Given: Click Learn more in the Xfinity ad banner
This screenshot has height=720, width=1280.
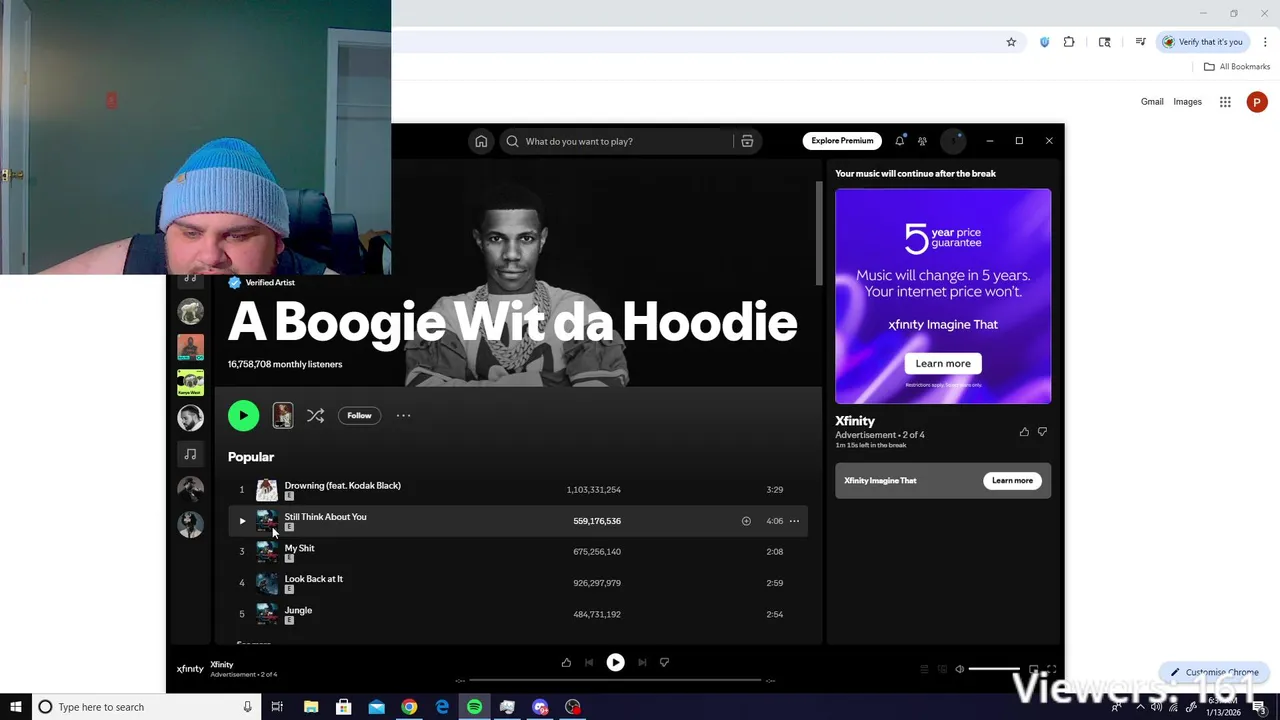Looking at the screenshot, I should pyautogui.click(x=943, y=363).
